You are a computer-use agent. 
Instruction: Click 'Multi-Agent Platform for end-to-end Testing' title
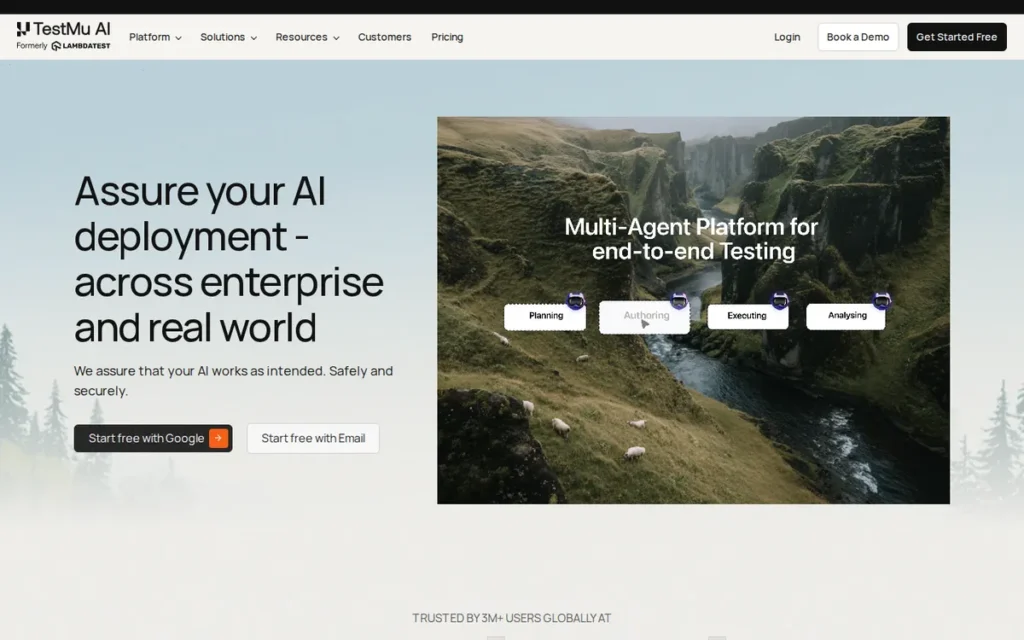(692, 239)
